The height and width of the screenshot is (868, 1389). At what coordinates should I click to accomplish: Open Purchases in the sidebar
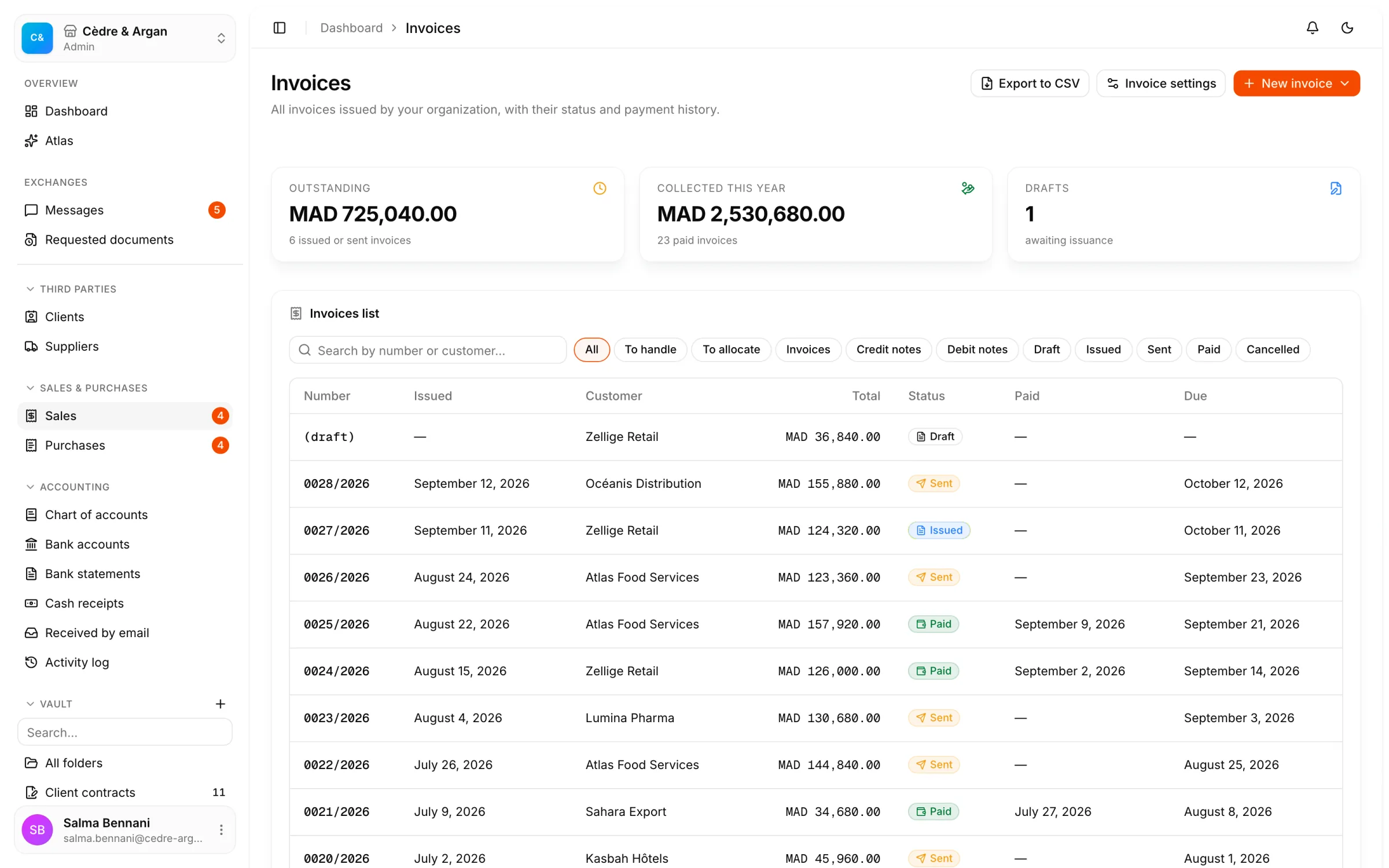pos(125,445)
